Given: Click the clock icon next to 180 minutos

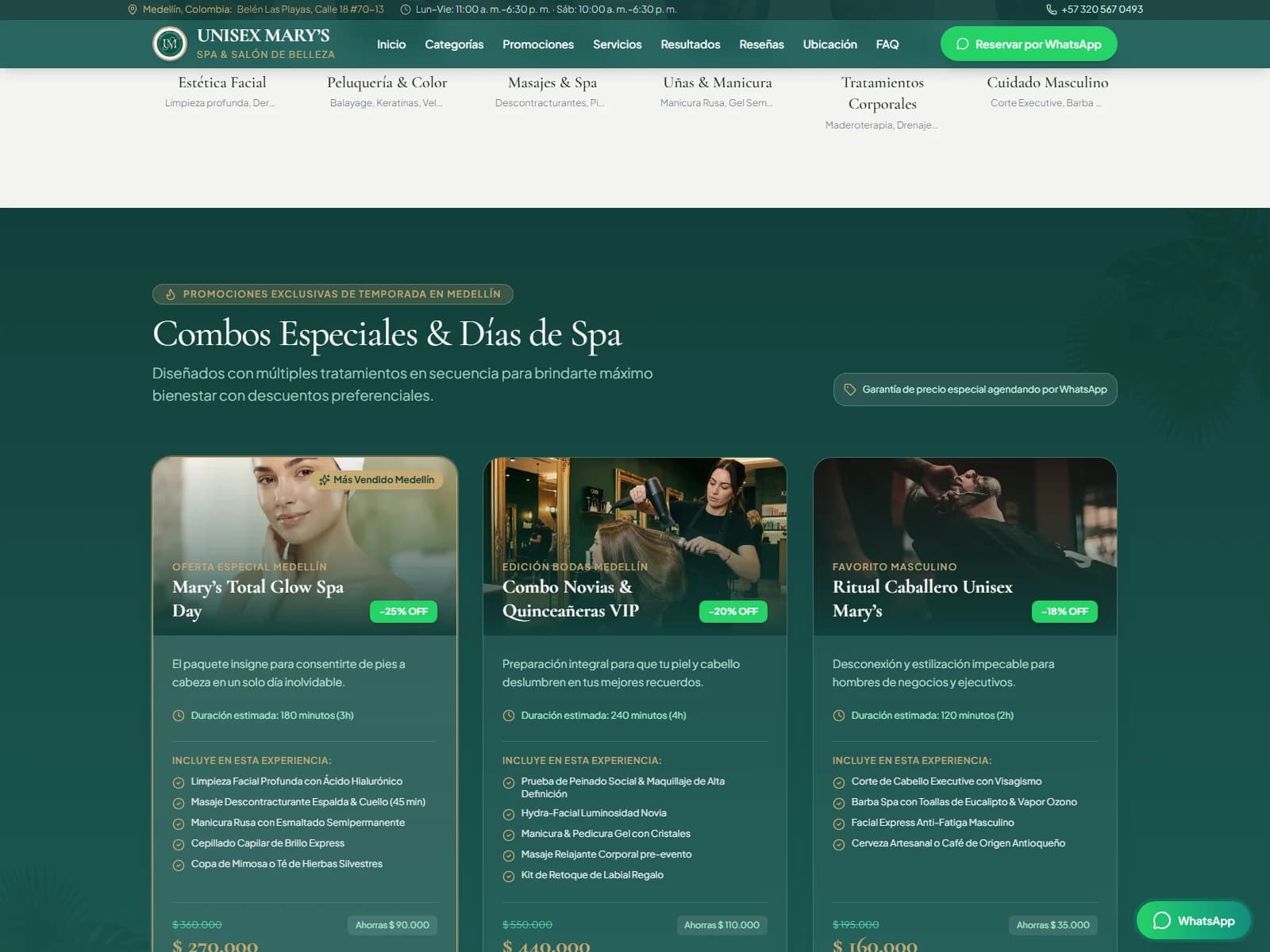Looking at the screenshot, I should point(179,716).
